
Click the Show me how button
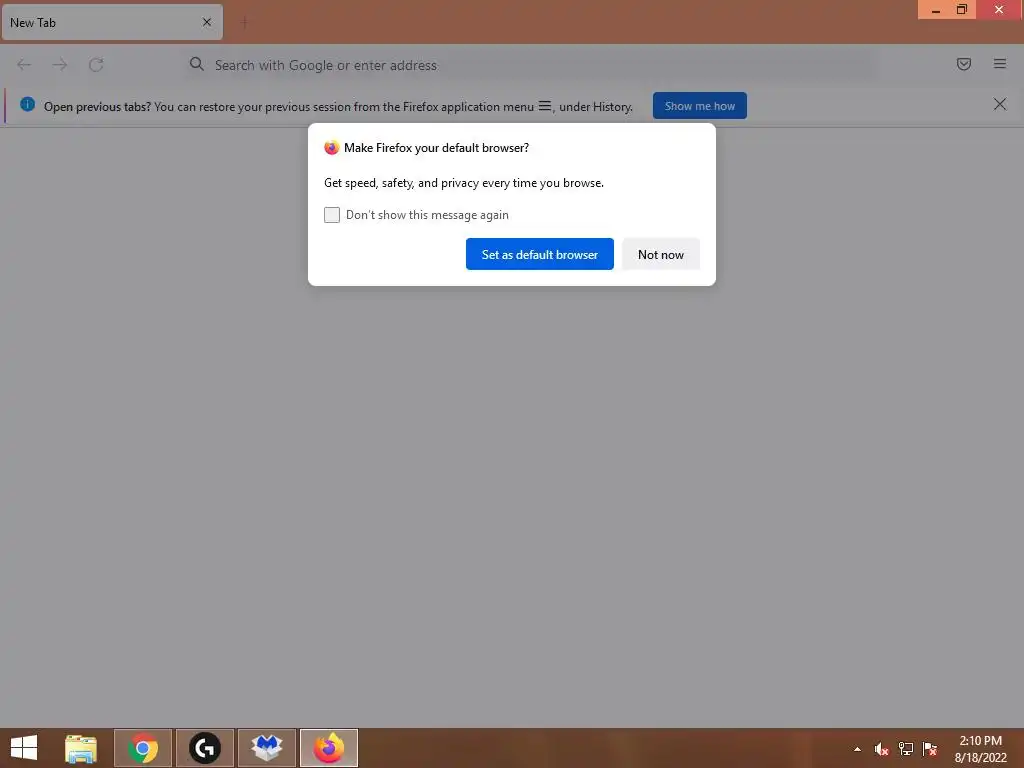[x=699, y=106]
